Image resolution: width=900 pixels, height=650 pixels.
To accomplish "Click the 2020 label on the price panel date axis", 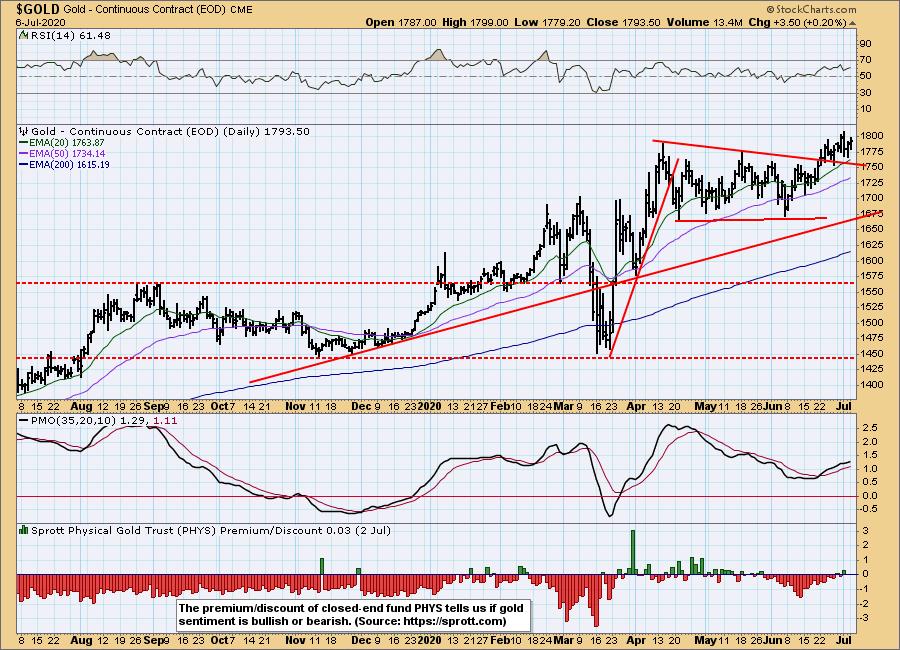I will click(x=429, y=406).
